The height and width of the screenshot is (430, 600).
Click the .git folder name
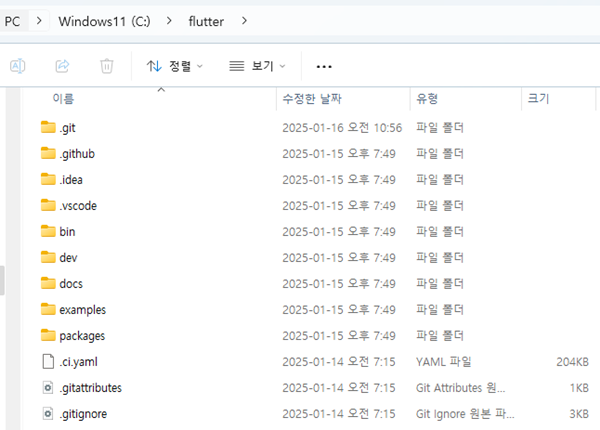tap(67, 128)
